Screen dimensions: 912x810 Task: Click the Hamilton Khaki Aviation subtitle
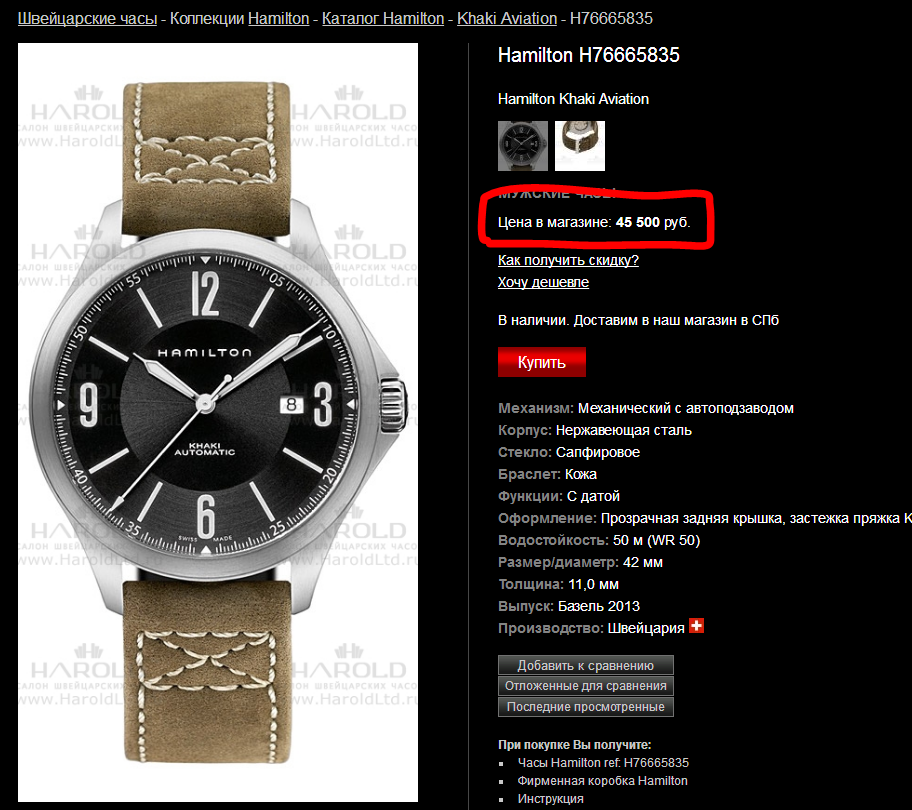(573, 99)
